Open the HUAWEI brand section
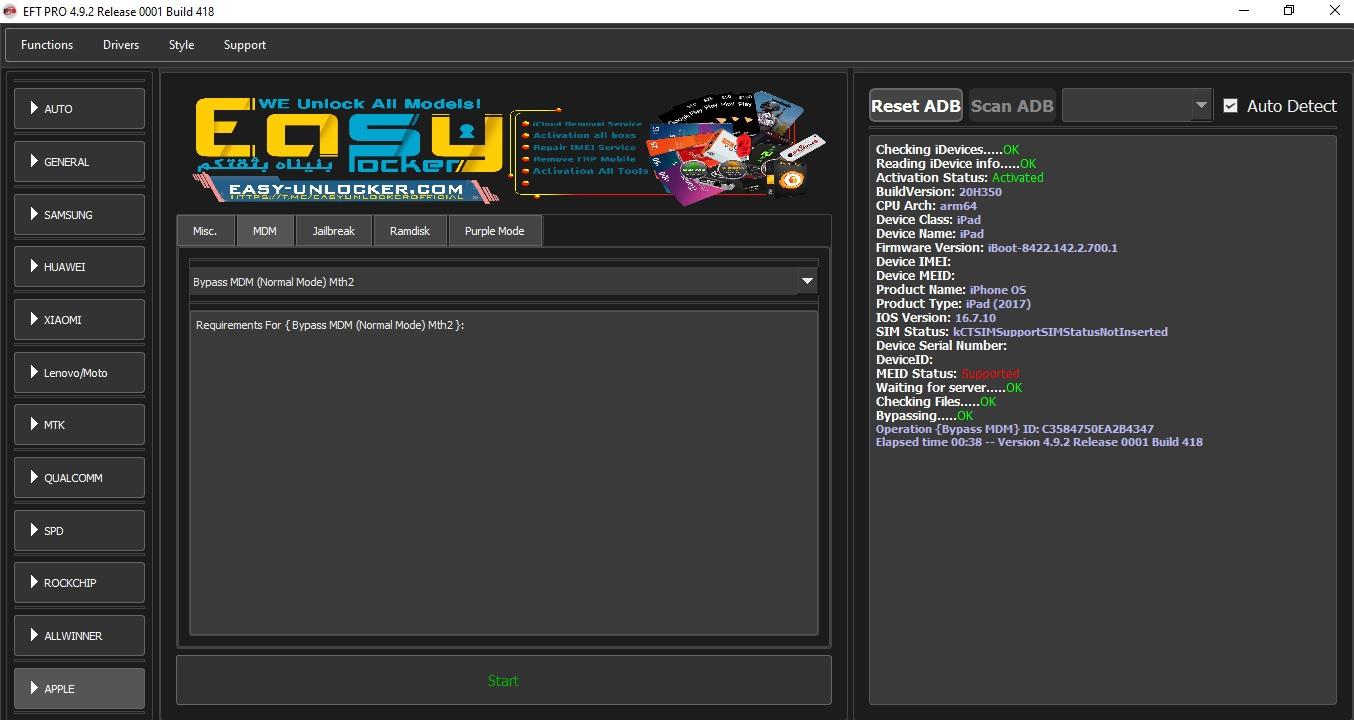This screenshot has height=720, width=1354. (x=80, y=267)
